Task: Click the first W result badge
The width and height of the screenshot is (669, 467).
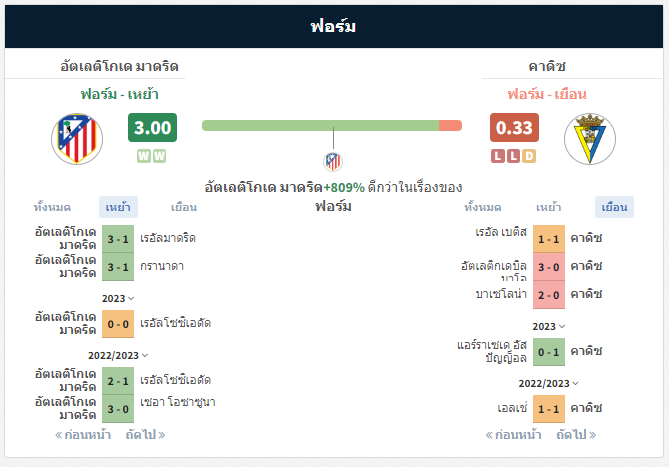Action: pyautogui.click(x=144, y=156)
